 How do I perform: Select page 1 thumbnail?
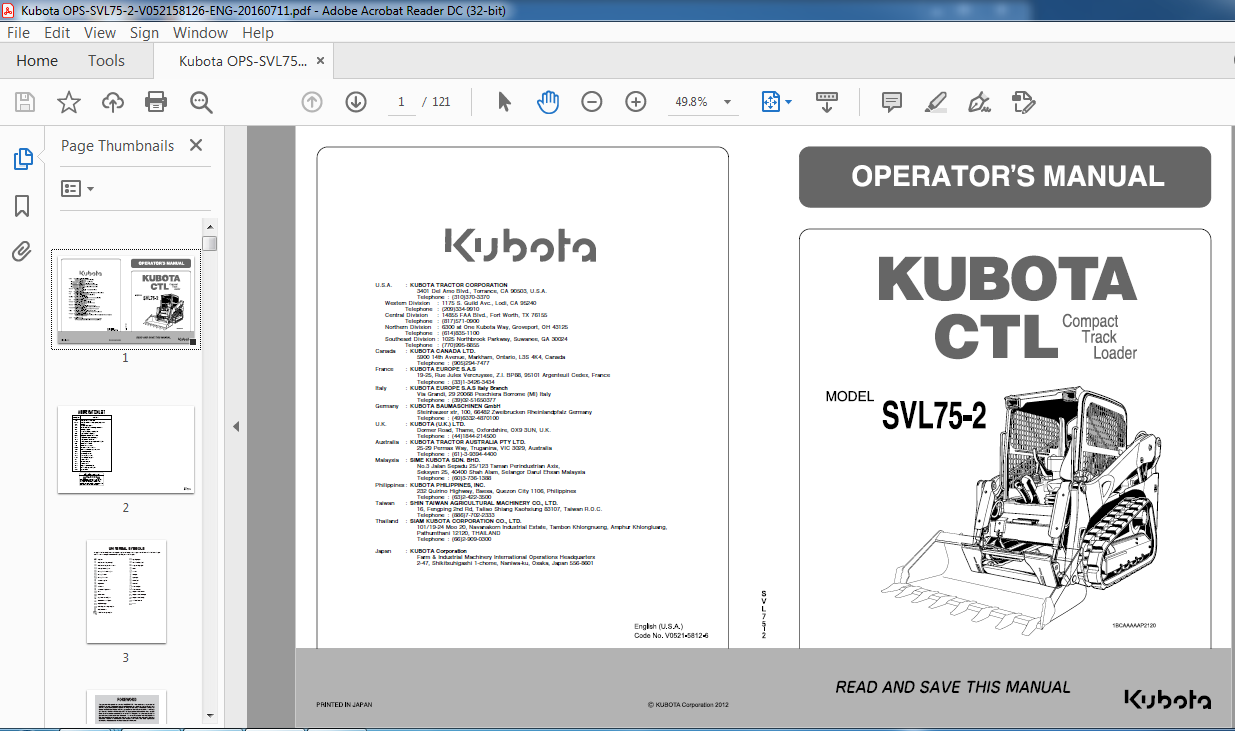(x=125, y=300)
